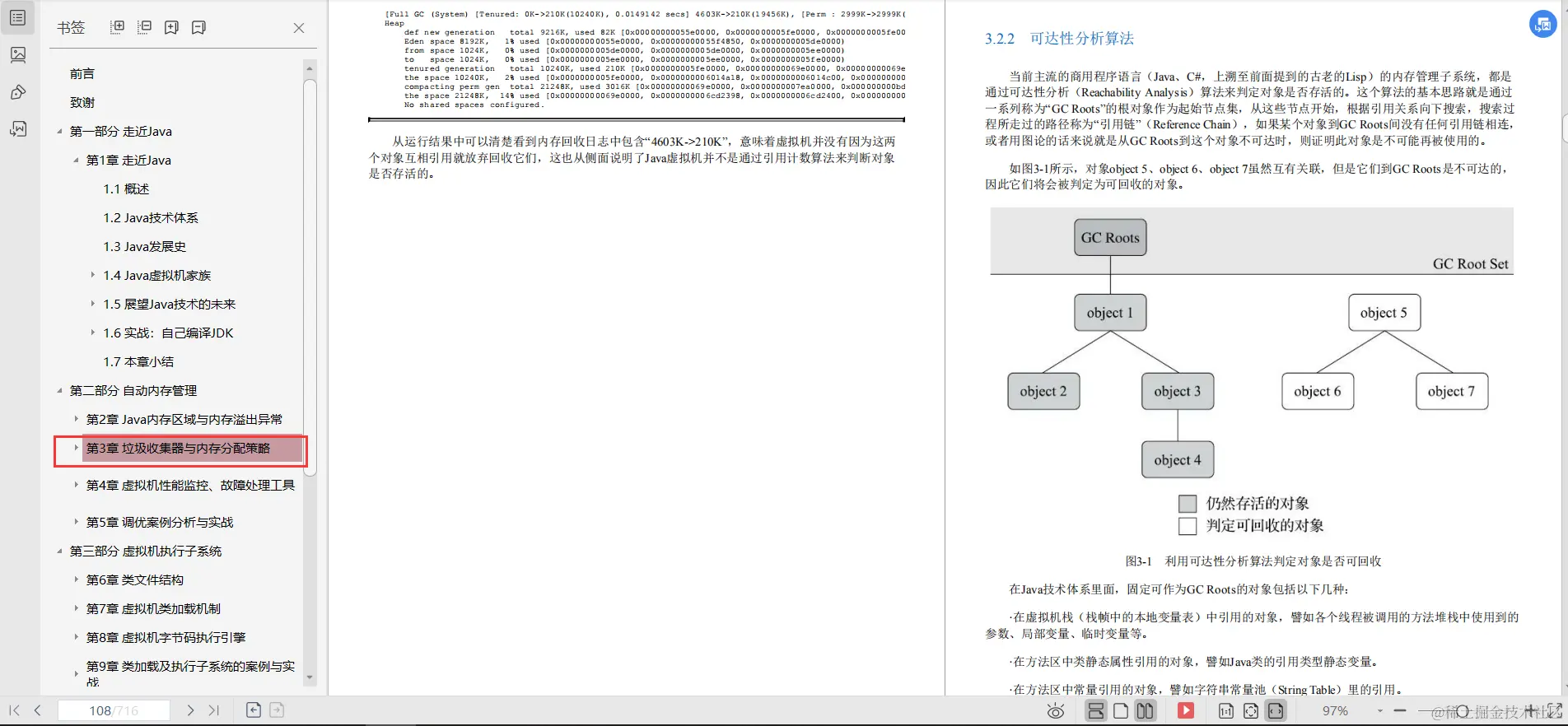This screenshot has height=726, width=1568.
Task: Go to the first page
Action: [14, 710]
